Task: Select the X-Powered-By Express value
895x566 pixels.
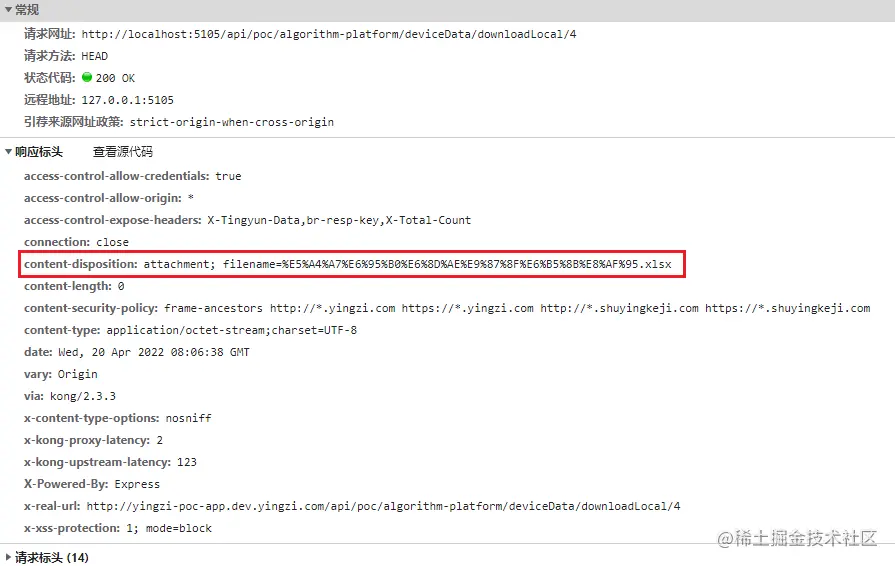Action: tap(137, 484)
